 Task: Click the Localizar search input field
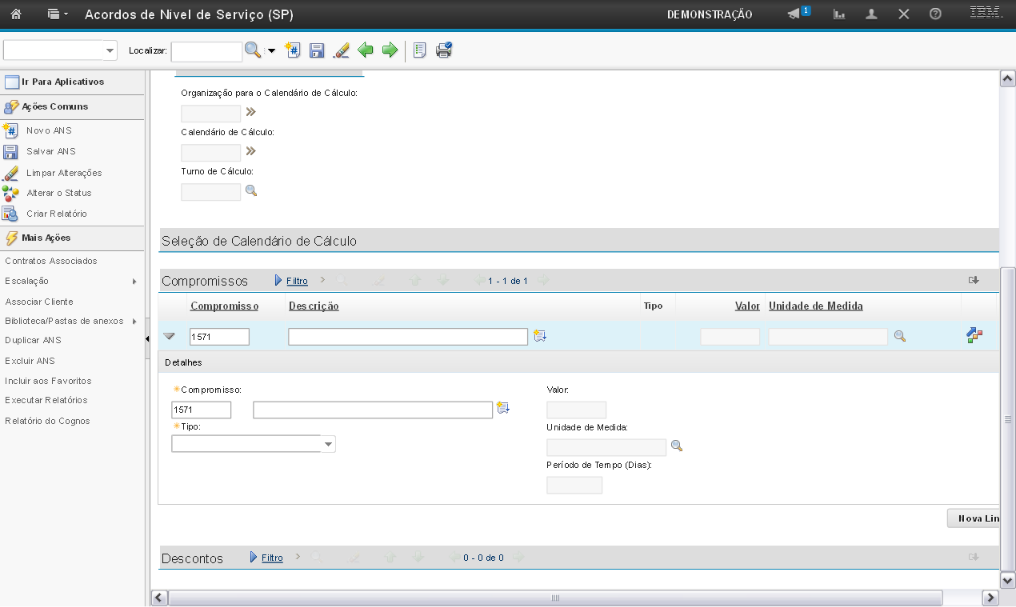(x=206, y=51)
